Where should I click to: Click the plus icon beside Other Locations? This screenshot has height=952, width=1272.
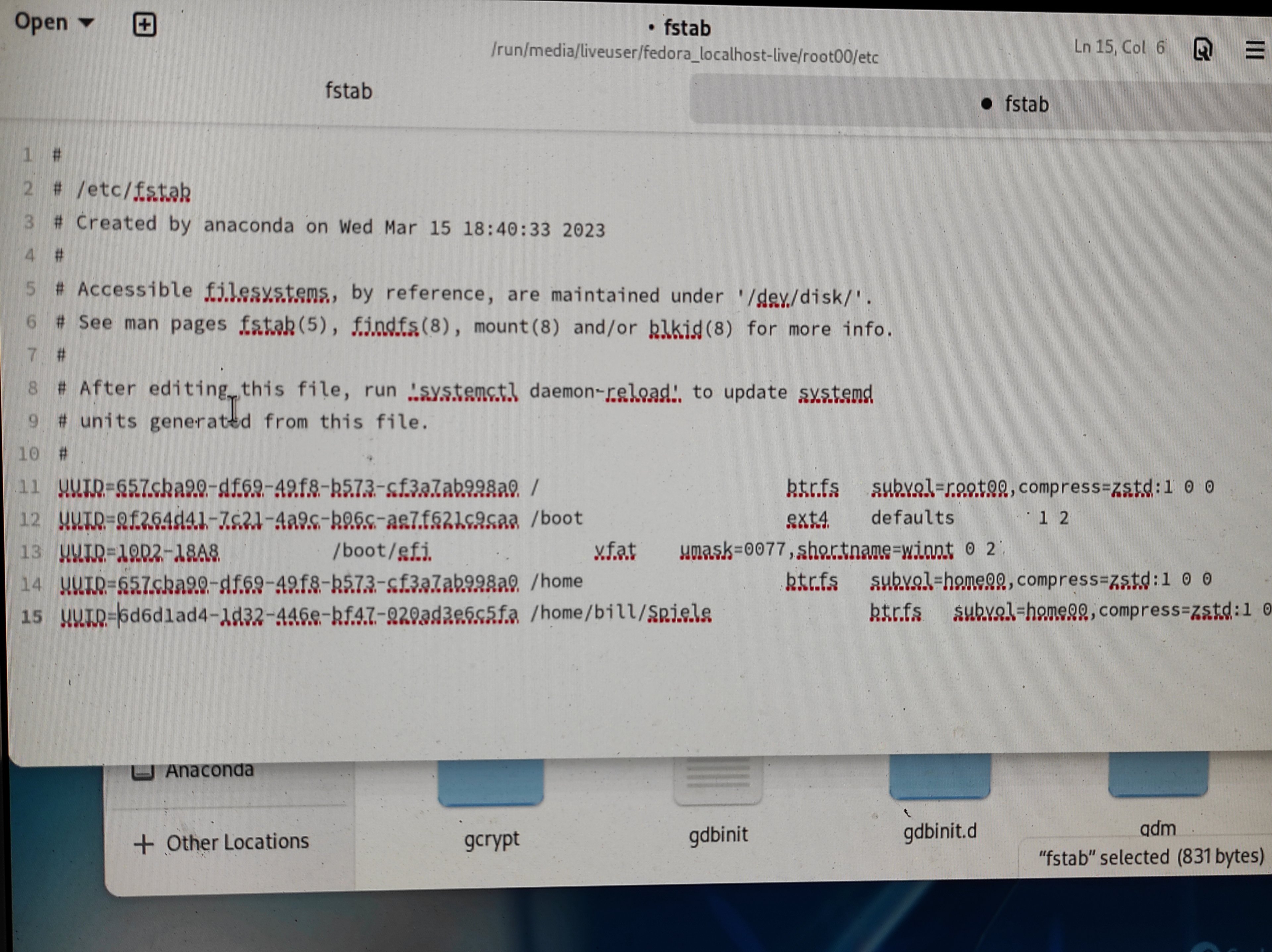143,844
